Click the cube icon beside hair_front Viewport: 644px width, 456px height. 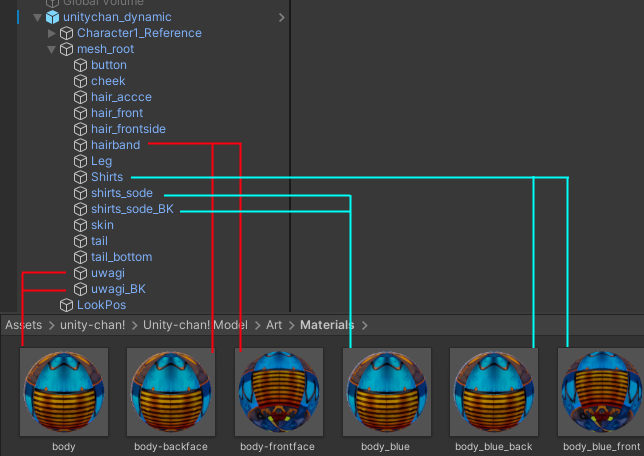80,113
